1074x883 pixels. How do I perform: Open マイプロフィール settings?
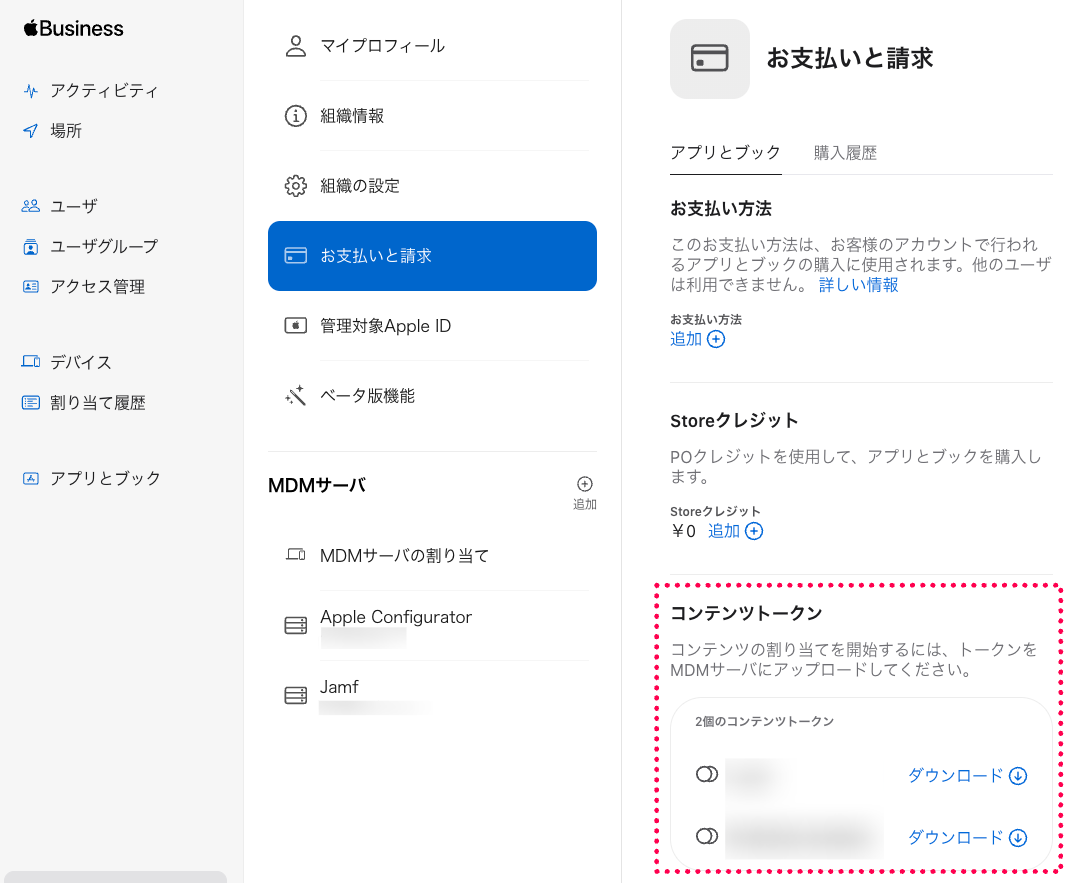point(432,46)
